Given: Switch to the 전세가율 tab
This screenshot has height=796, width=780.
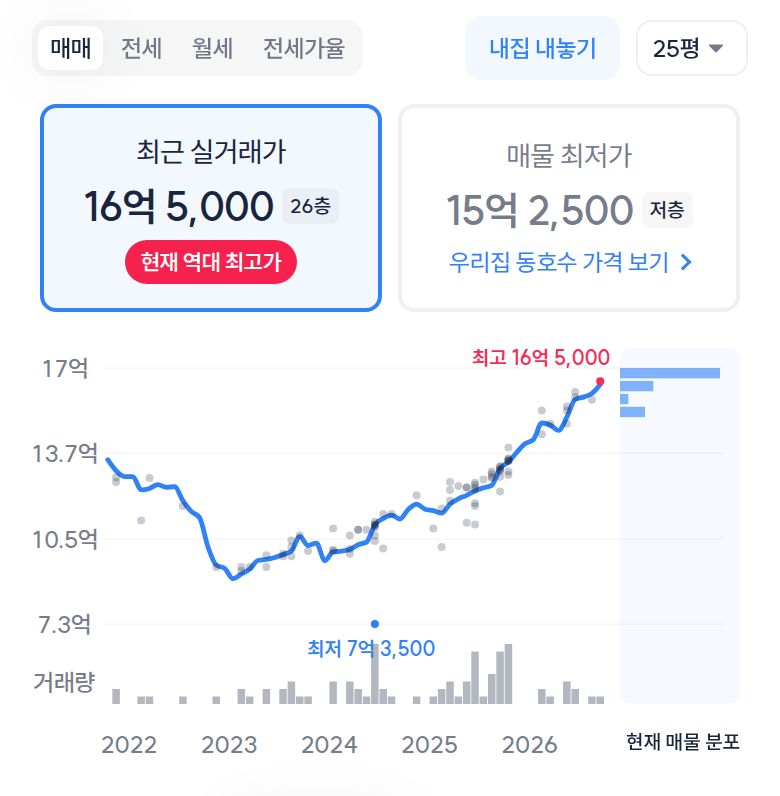Looking at the screenshot, I should pos(304,48).
